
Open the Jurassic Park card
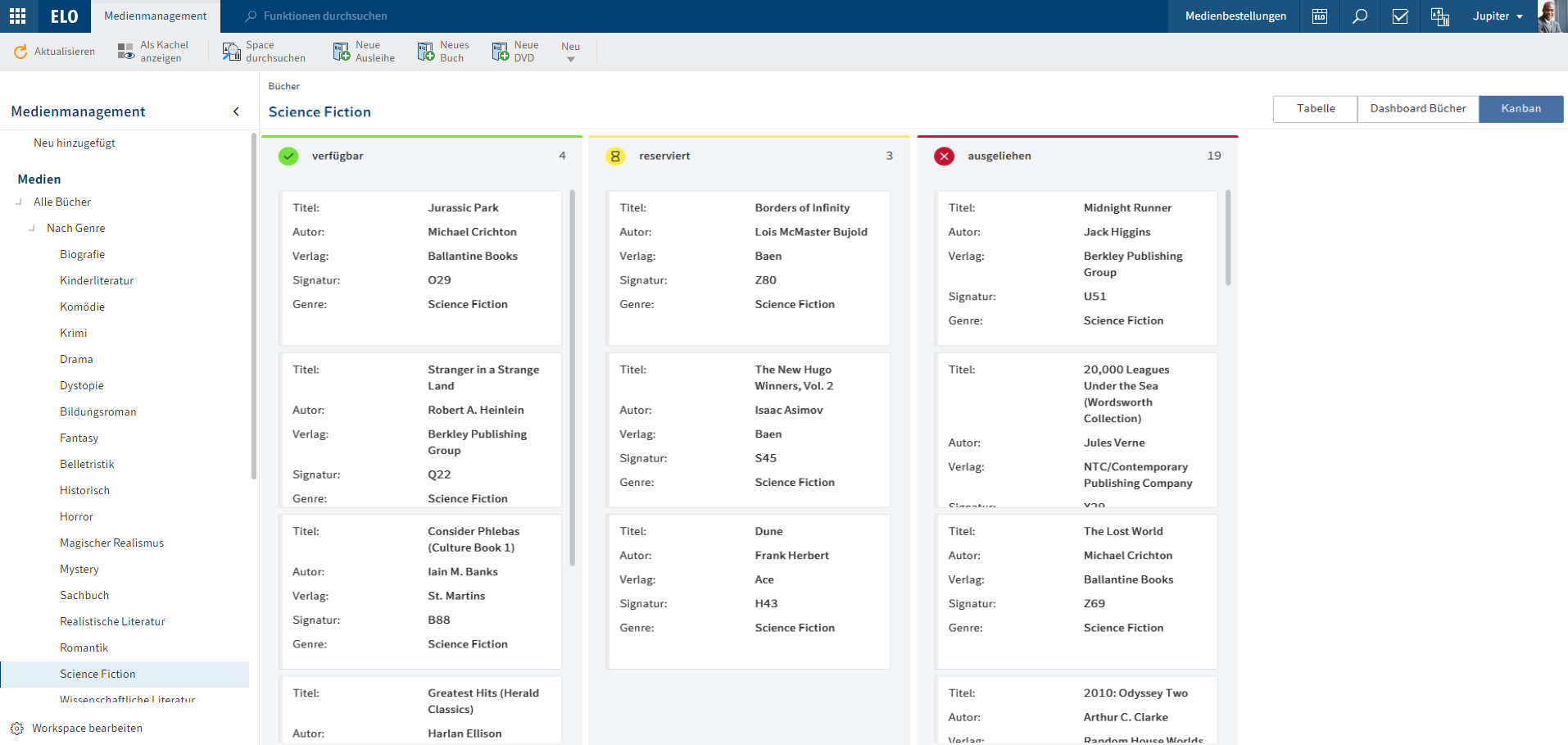click(x=421, y=268)
